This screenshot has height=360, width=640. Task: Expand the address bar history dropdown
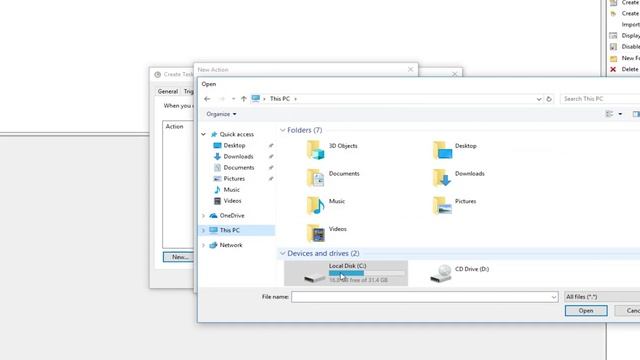point(539,99)
